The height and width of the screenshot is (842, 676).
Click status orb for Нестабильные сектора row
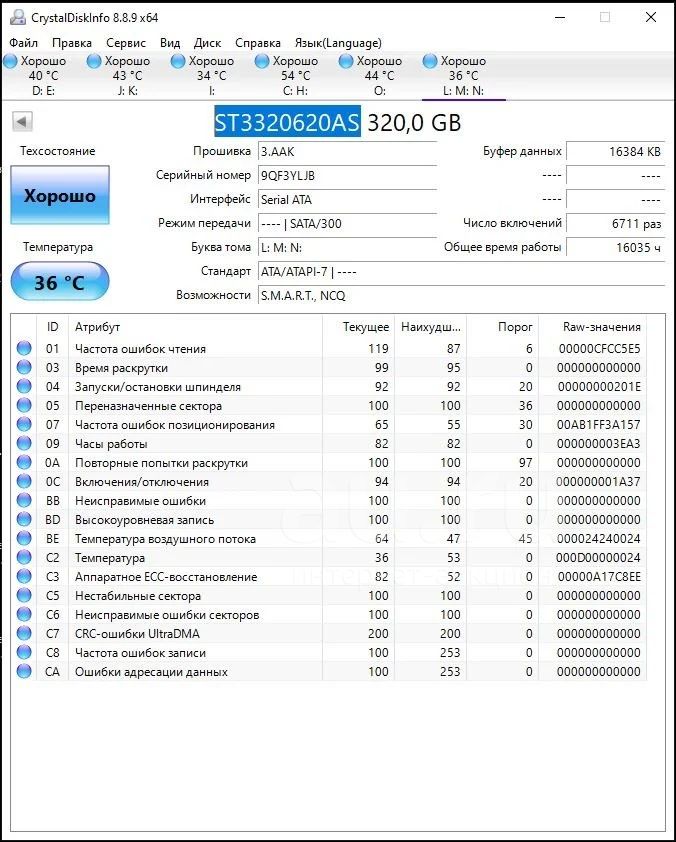click(x=24, y=596)
